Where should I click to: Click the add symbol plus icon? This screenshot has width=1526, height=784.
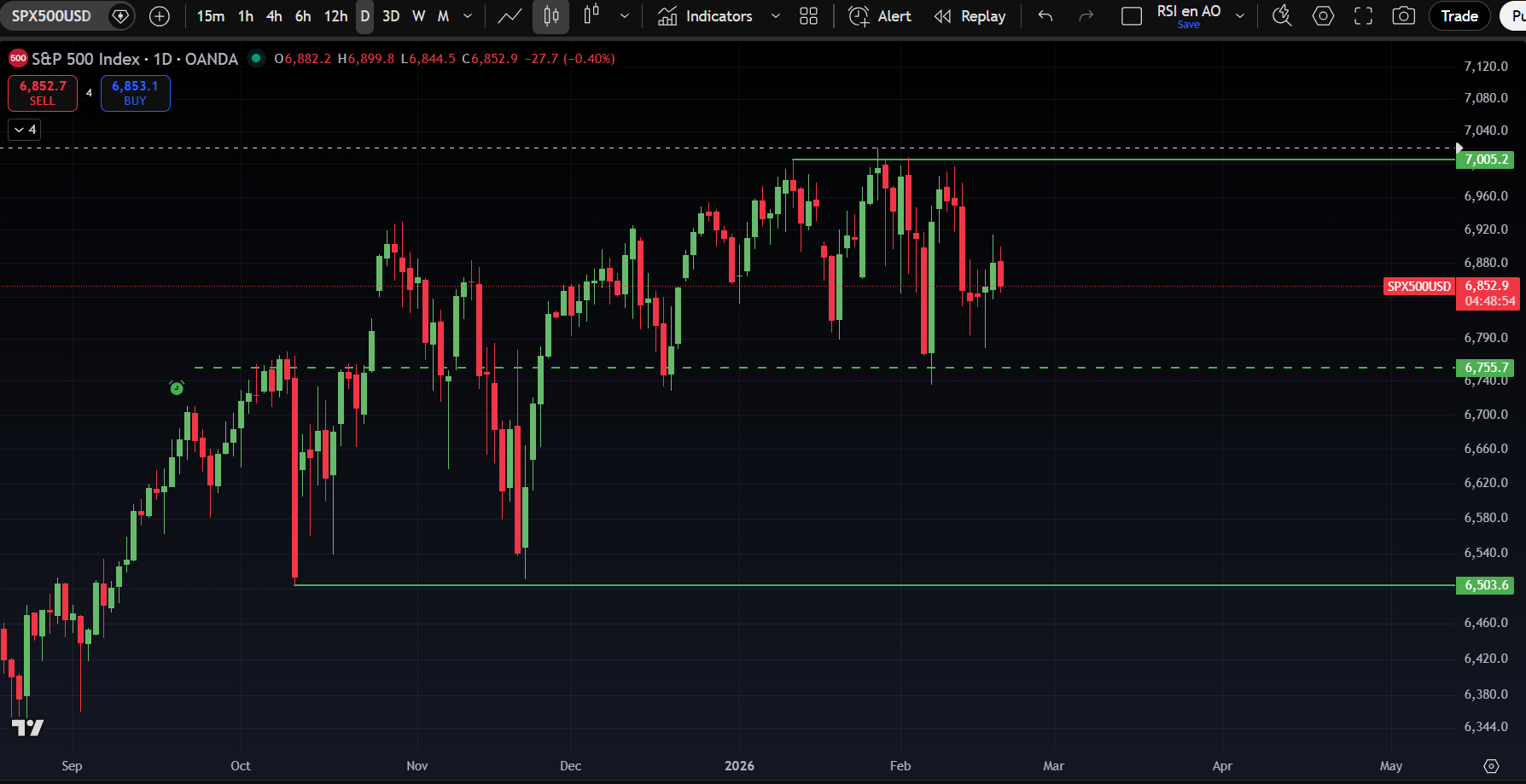160,16
